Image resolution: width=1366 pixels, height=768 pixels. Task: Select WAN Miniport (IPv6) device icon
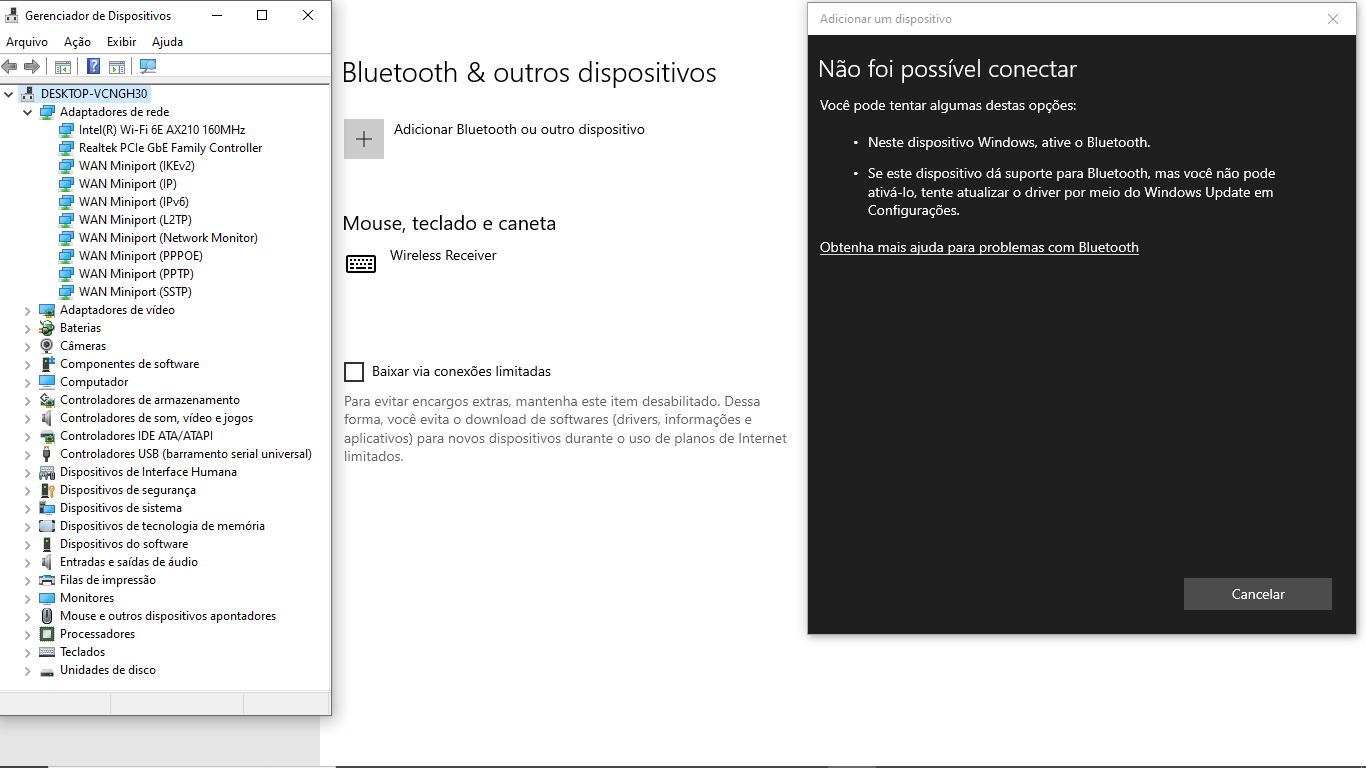tap(66, 202)
